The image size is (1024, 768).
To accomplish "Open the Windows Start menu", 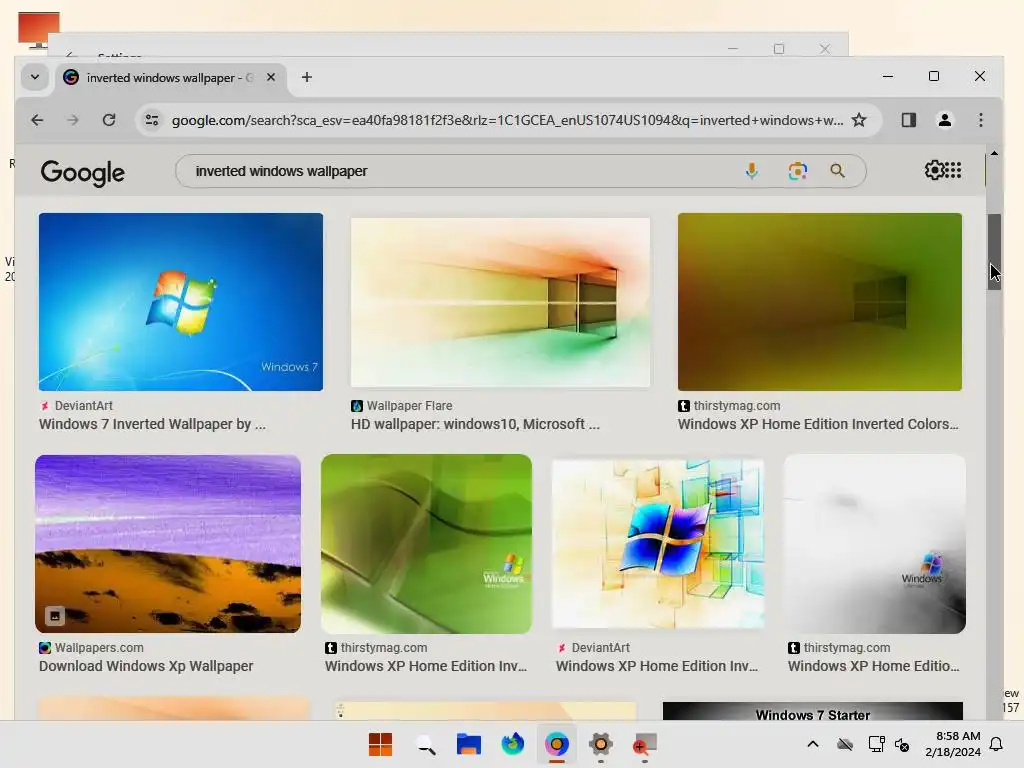I will pyautogui.click(x=380, y=744).
